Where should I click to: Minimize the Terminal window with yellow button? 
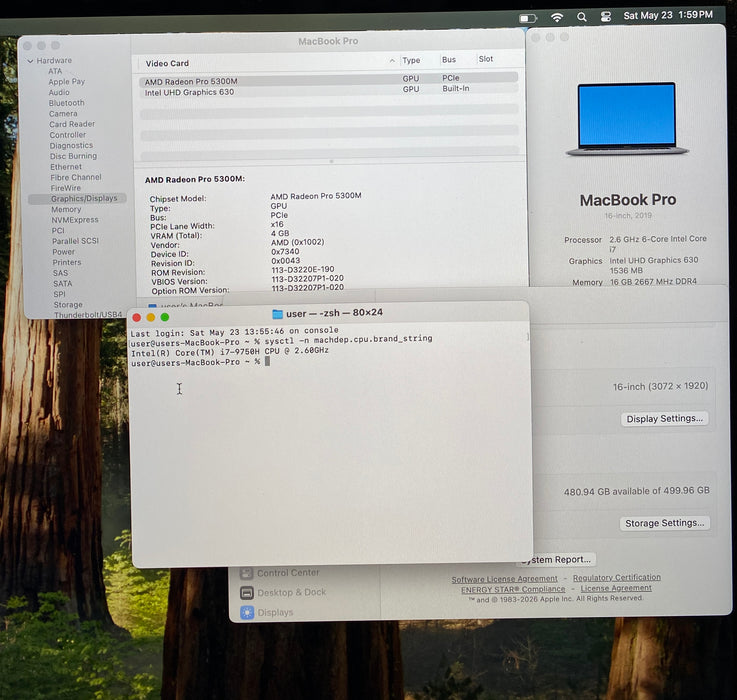151,317
